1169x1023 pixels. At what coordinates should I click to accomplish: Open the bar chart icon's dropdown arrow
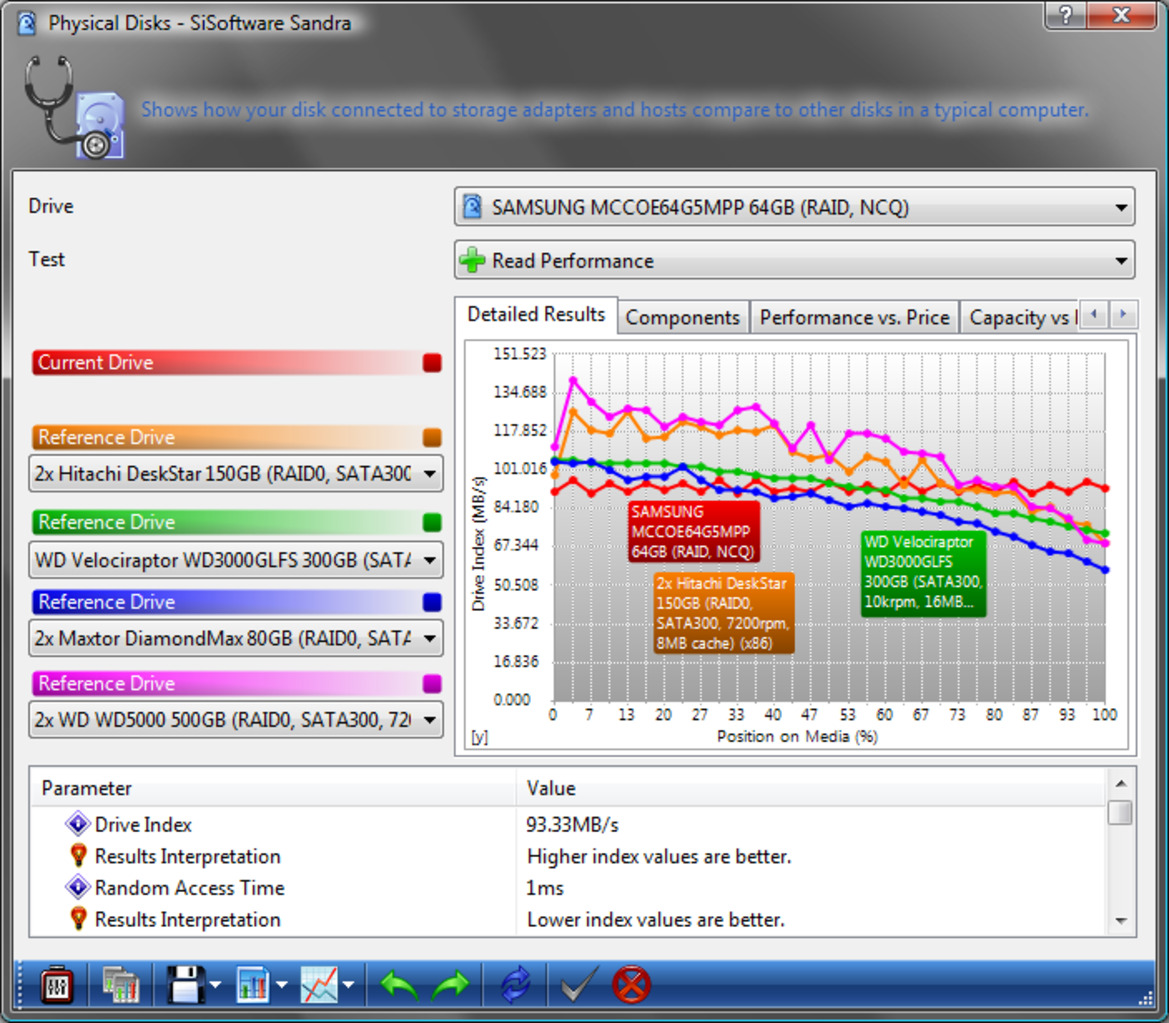pos(281,986)
